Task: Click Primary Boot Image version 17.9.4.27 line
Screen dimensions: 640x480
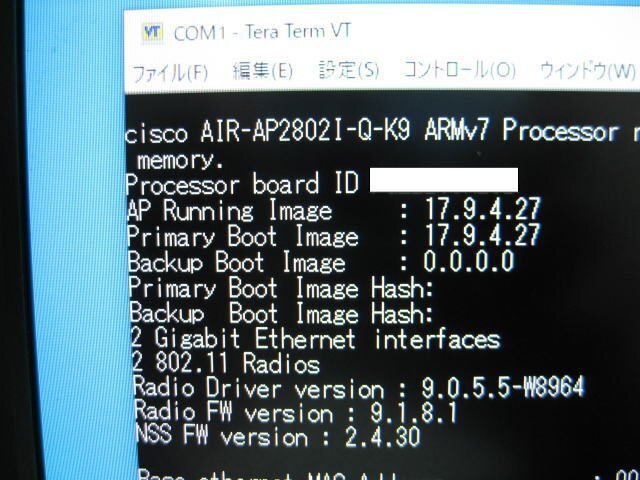Action: pyautogui.click(x=334, y=236)
